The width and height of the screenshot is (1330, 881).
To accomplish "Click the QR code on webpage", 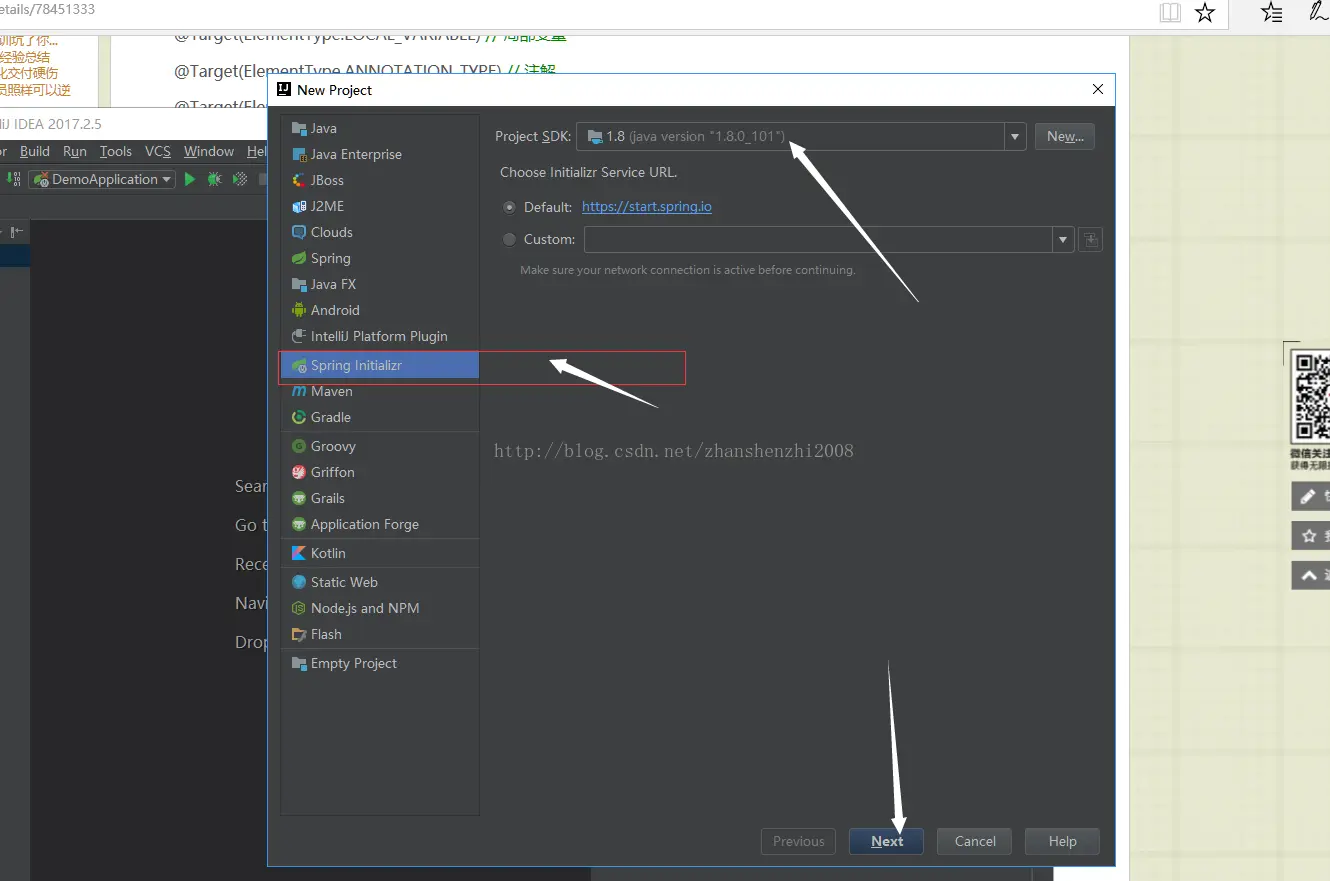I will 1311,396.
